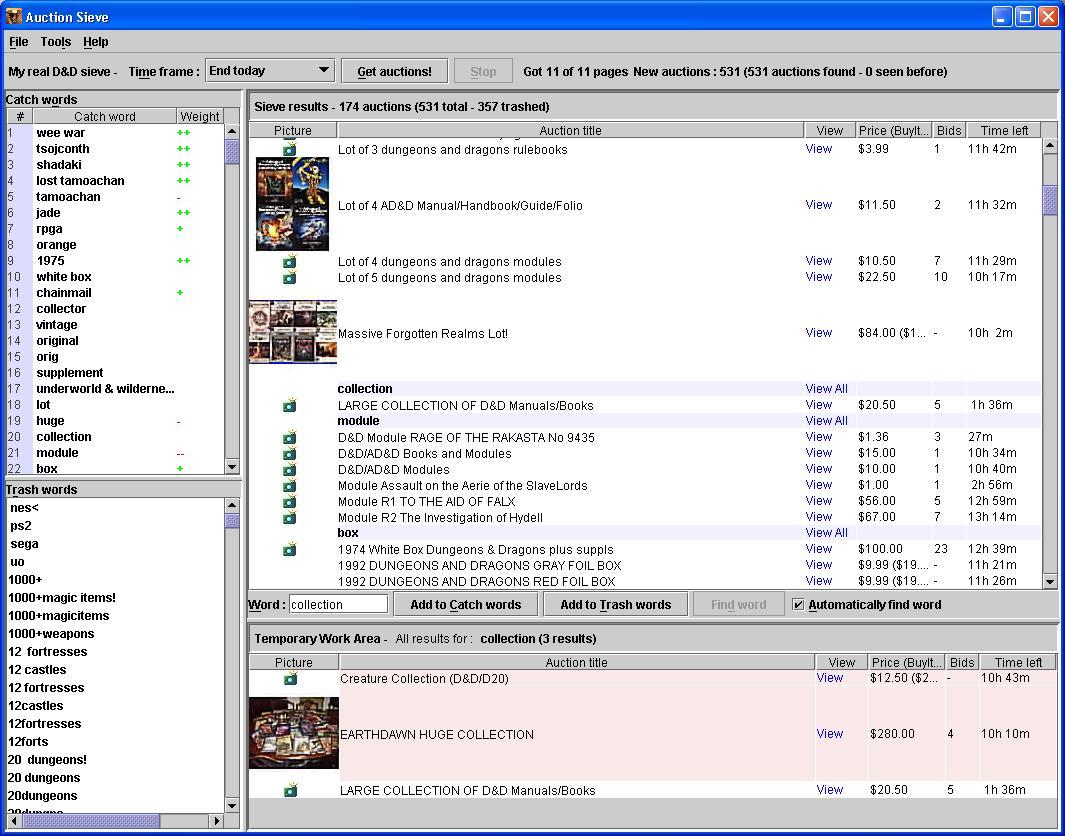
Task: Click Catch words scrollbar up arrow
Action: click(232, 131)
